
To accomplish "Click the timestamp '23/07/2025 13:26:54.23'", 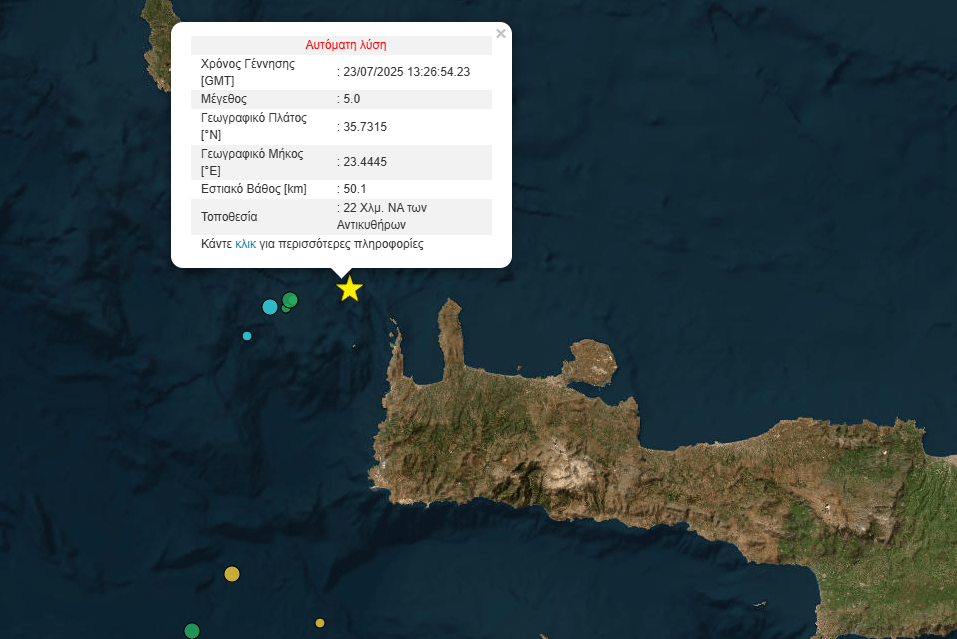I will coord(406,72).
